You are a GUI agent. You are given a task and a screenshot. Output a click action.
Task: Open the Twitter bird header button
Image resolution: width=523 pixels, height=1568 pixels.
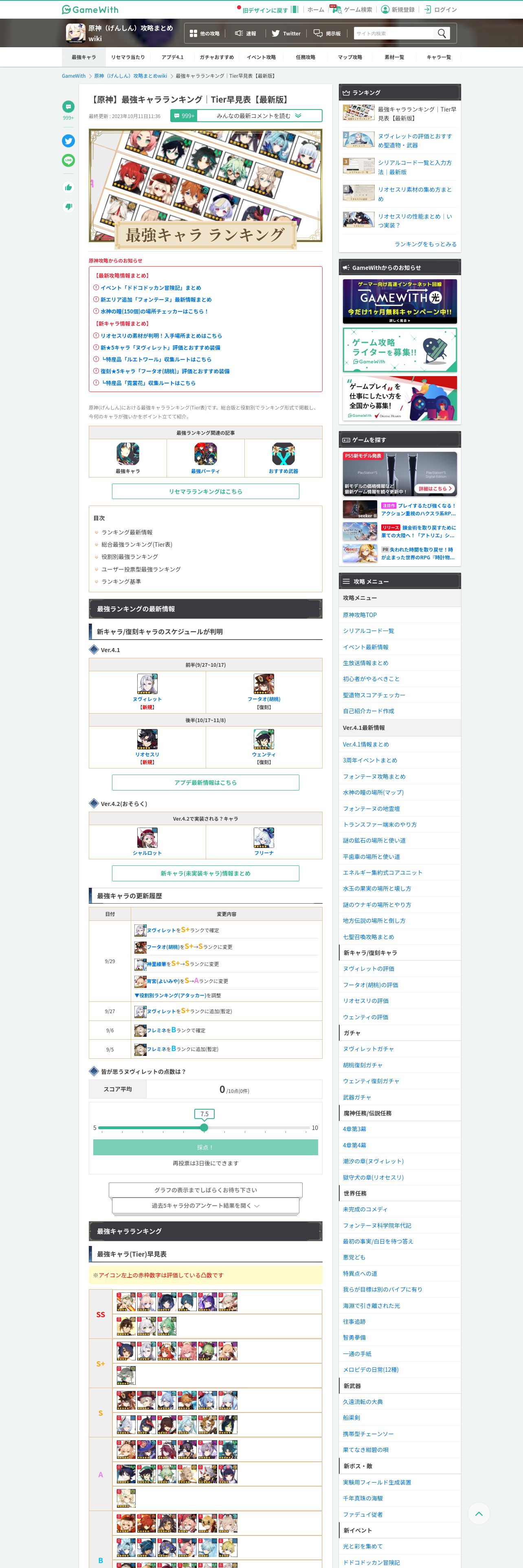point(286,33)
